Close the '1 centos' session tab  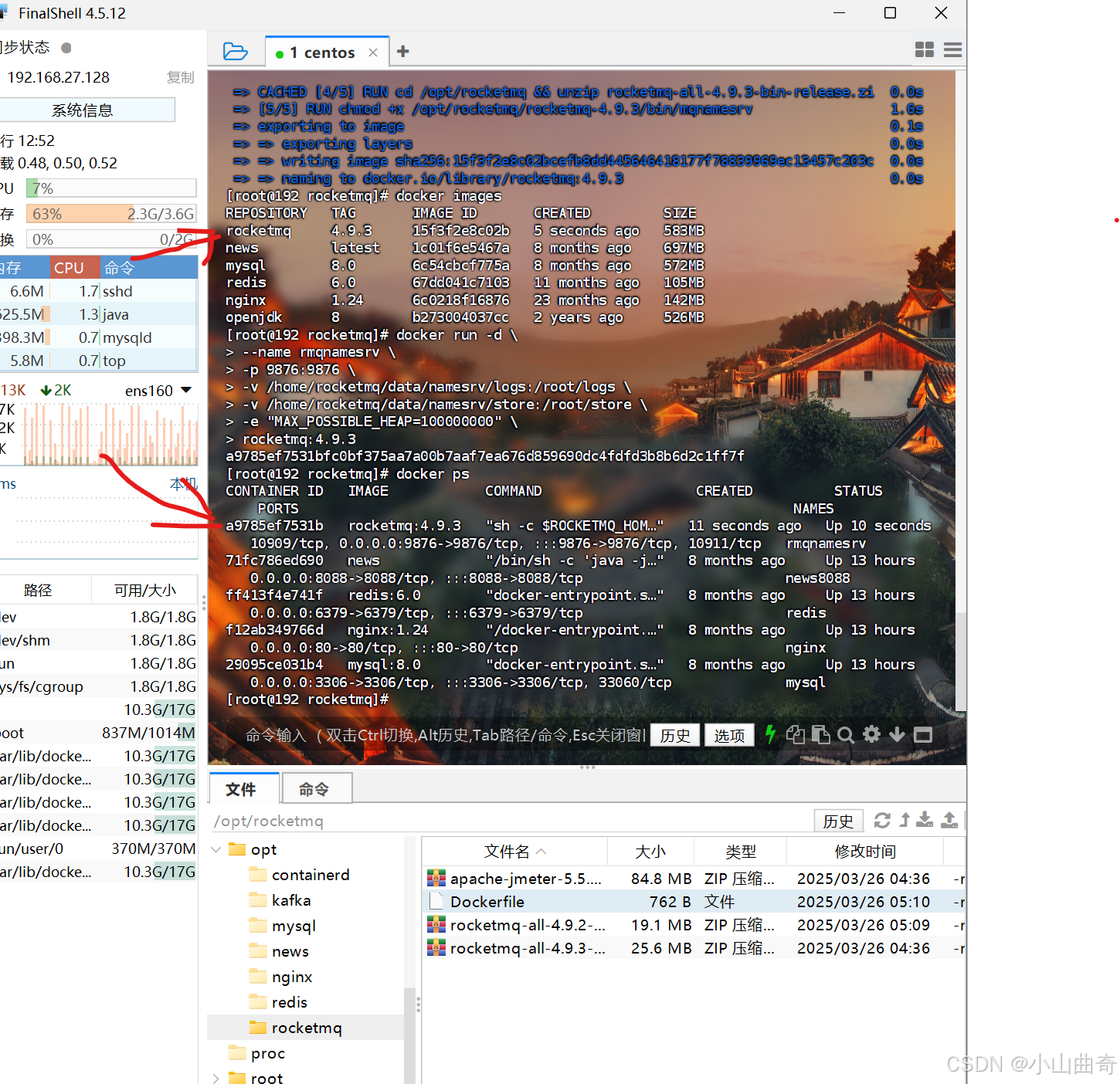(x=373, y=53)
